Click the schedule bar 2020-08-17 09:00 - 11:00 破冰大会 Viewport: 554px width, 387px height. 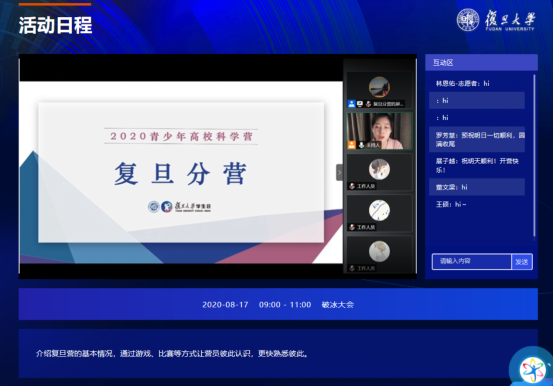tap(278, 304)
